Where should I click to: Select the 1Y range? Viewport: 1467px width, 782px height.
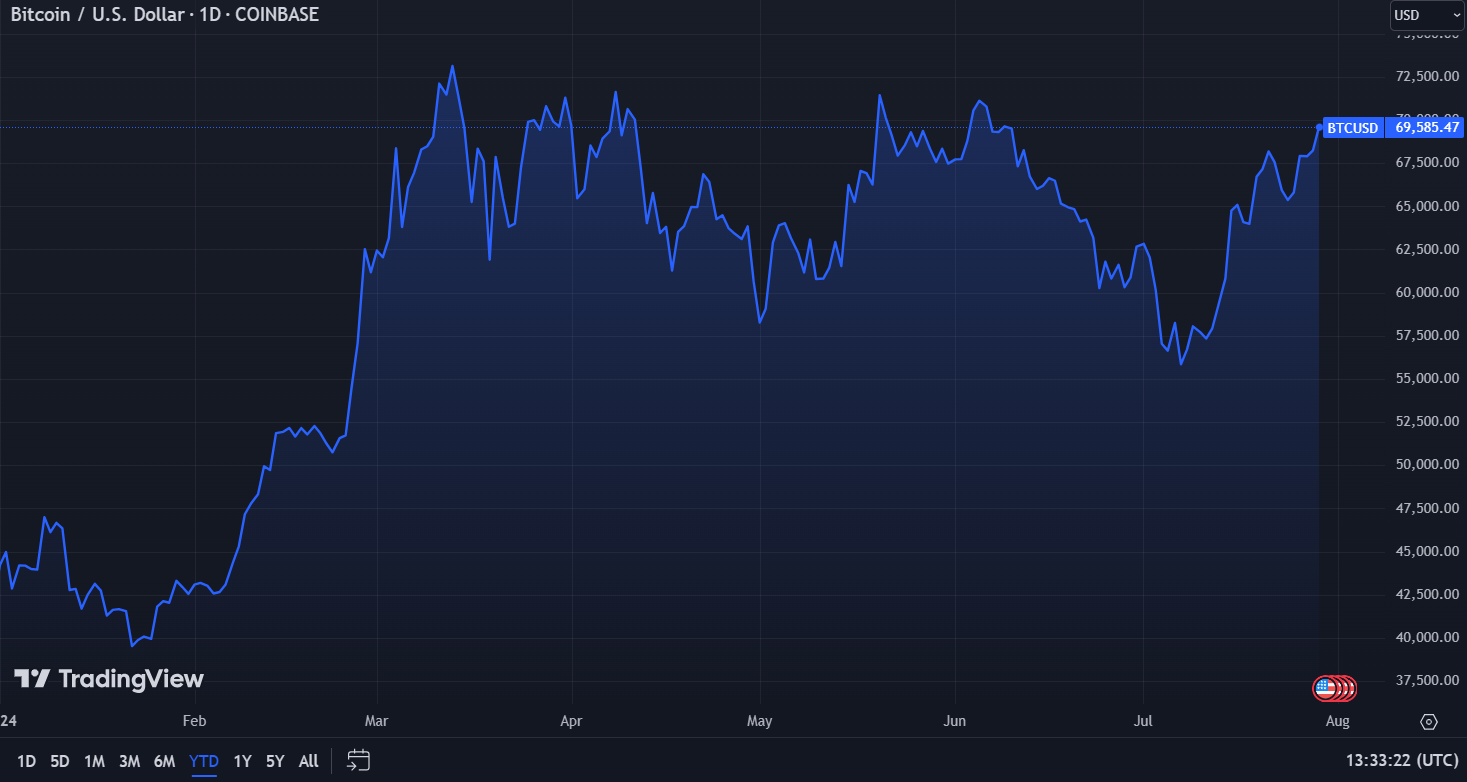pyautogui.click(x=242, y=761)
